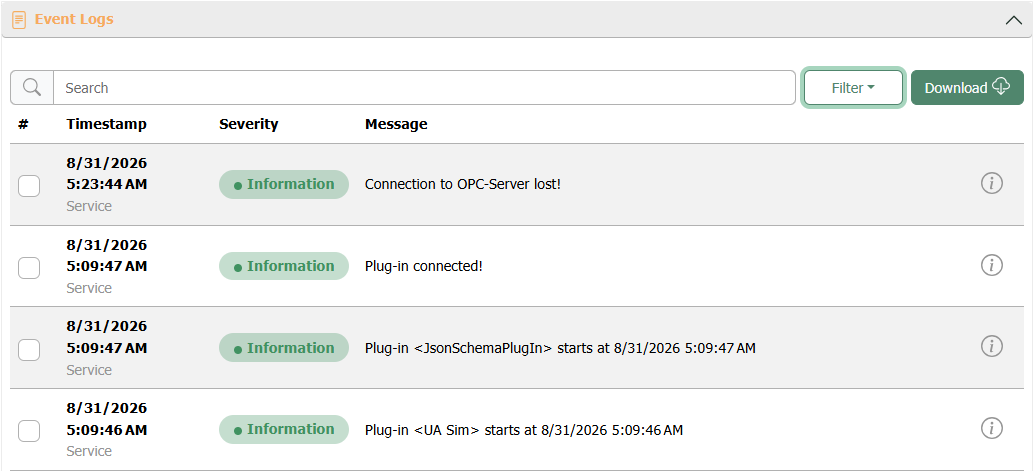Screen dimensions: 1033x471
Task: Tick checkbox for UA Sim start entry
Action: pos(29,431)
